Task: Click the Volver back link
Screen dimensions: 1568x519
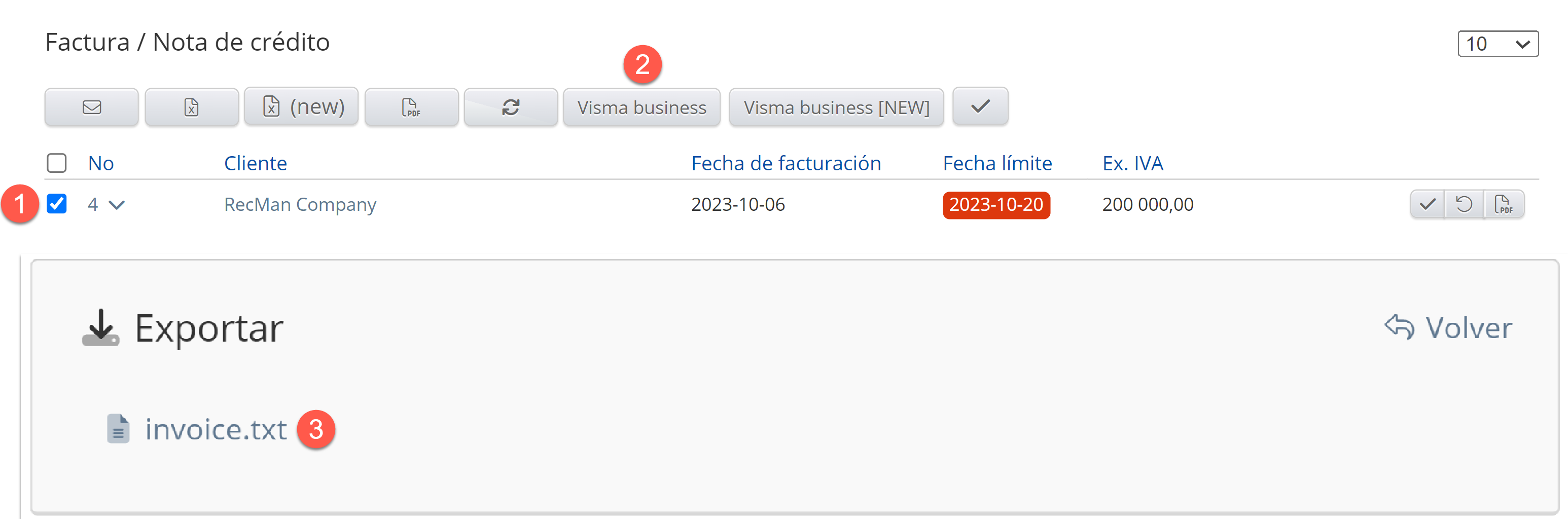Action: click(1449, 328)
